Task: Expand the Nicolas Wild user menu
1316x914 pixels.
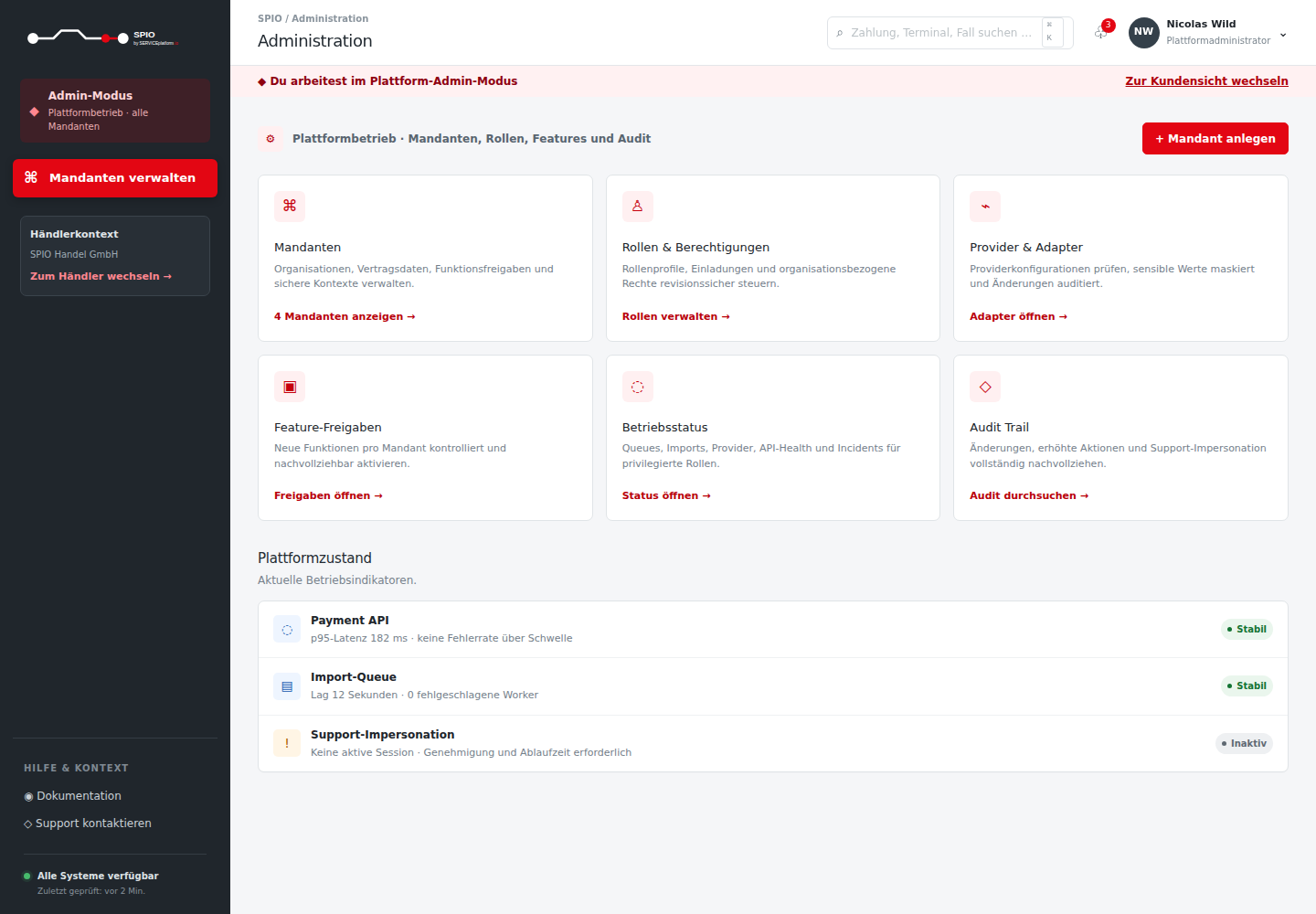Action: (x=1208, y=32)
